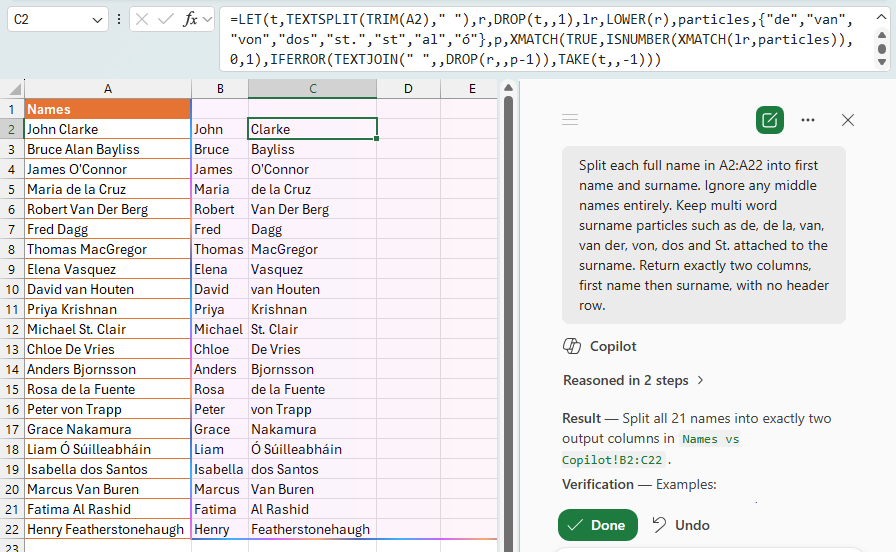Select surname cell O'Connor

point(313,169)
